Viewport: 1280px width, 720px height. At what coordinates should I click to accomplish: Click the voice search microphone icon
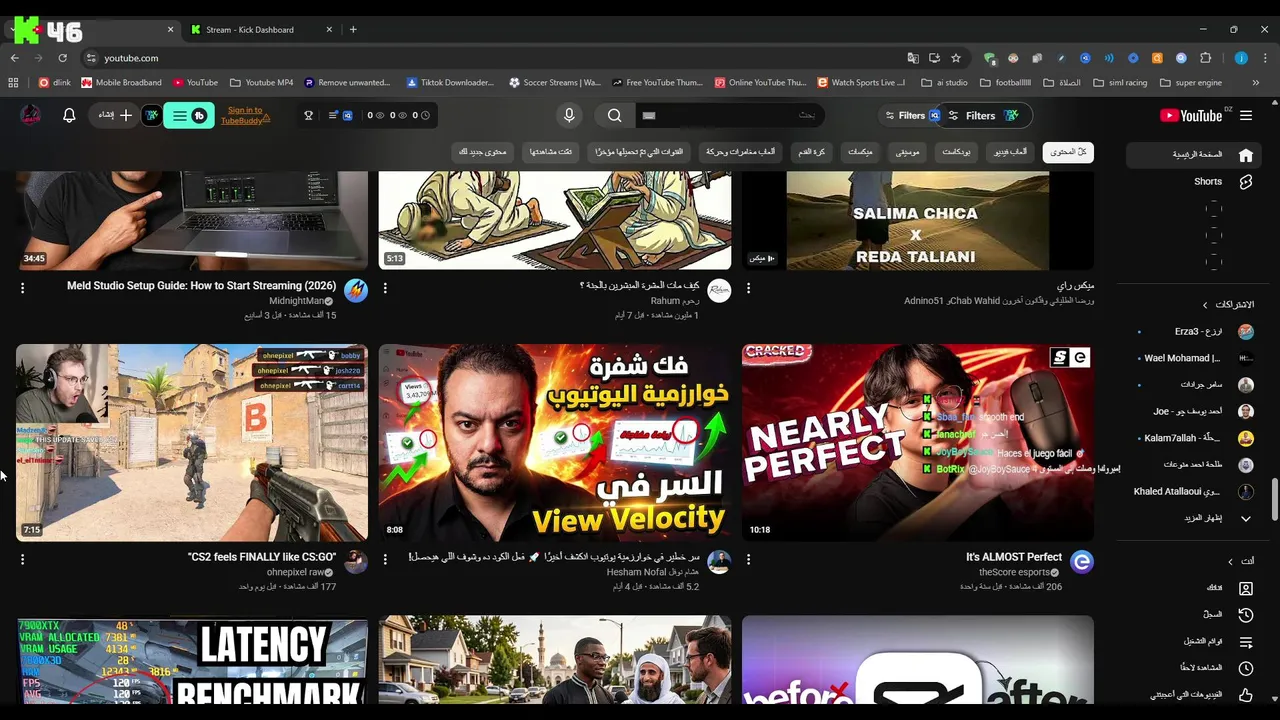coord(569,115)
